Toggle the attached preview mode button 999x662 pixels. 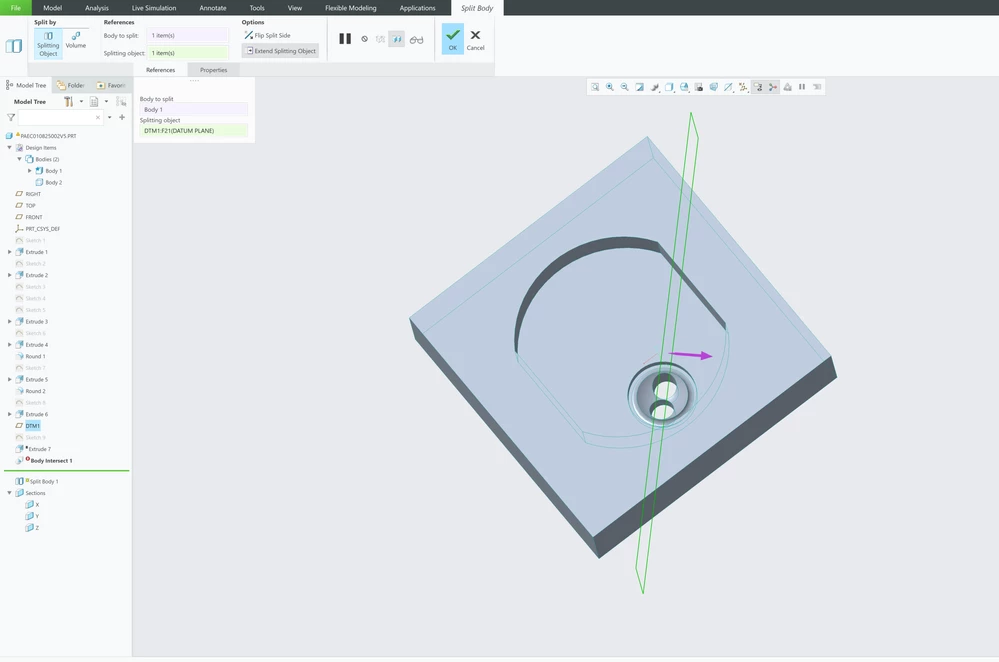pyautogui.click(x=396, y=40)
